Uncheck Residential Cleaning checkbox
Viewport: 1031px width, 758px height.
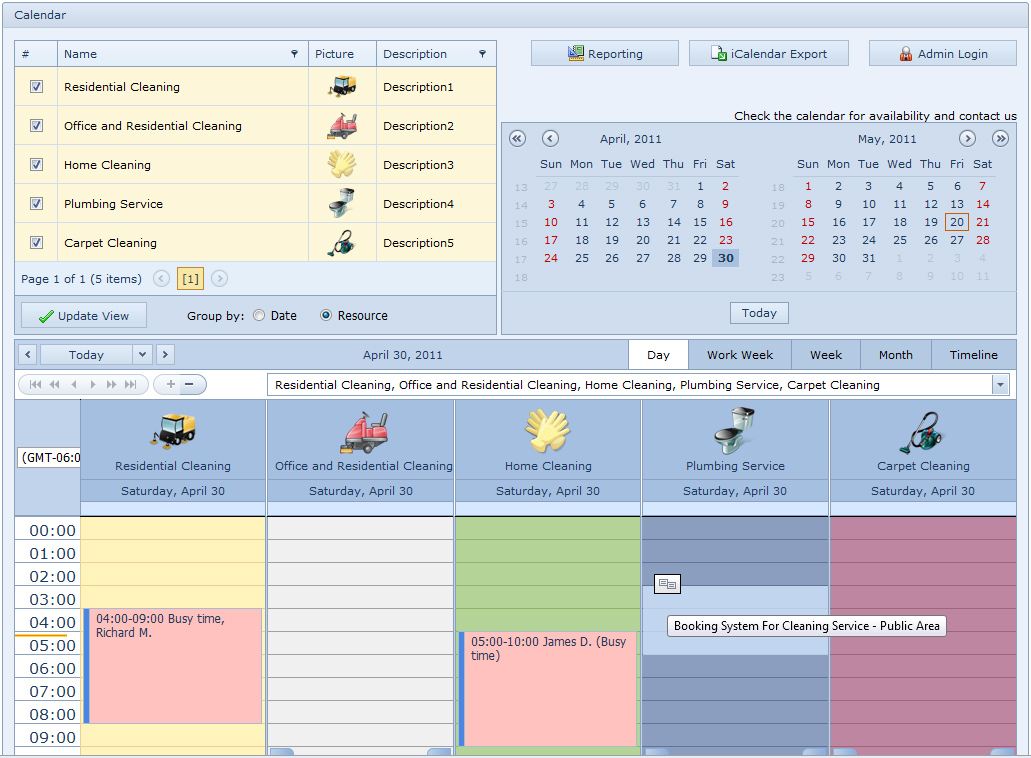(x=37, y=87)
